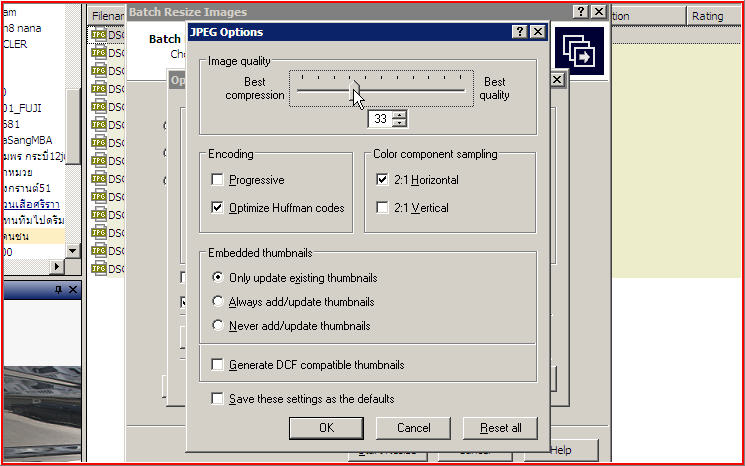Click the first JPG file icon in list

tap(98, 35)
